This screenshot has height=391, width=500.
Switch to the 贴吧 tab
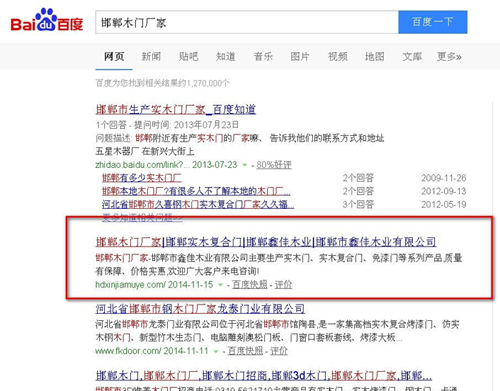(x=188, y=56)
